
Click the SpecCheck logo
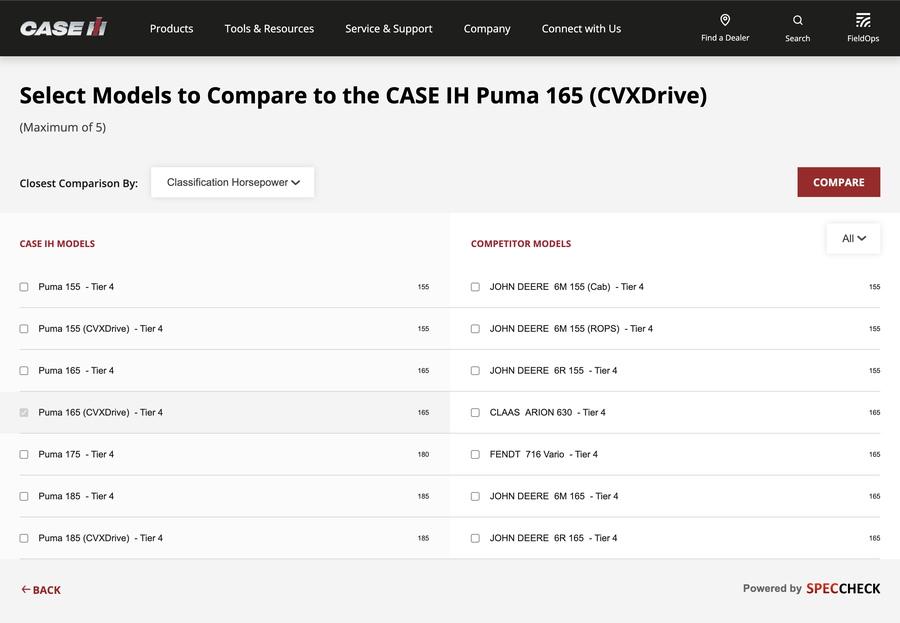pyautogui.click(x=843, y=589)
